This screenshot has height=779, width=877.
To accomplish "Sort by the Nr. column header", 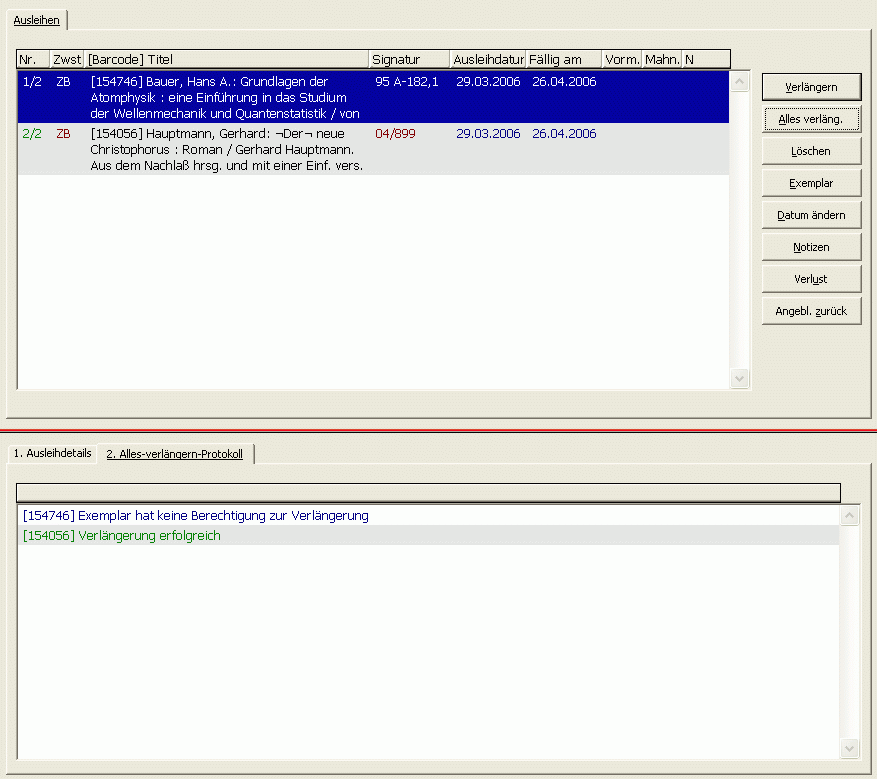I will pos(33,59).
